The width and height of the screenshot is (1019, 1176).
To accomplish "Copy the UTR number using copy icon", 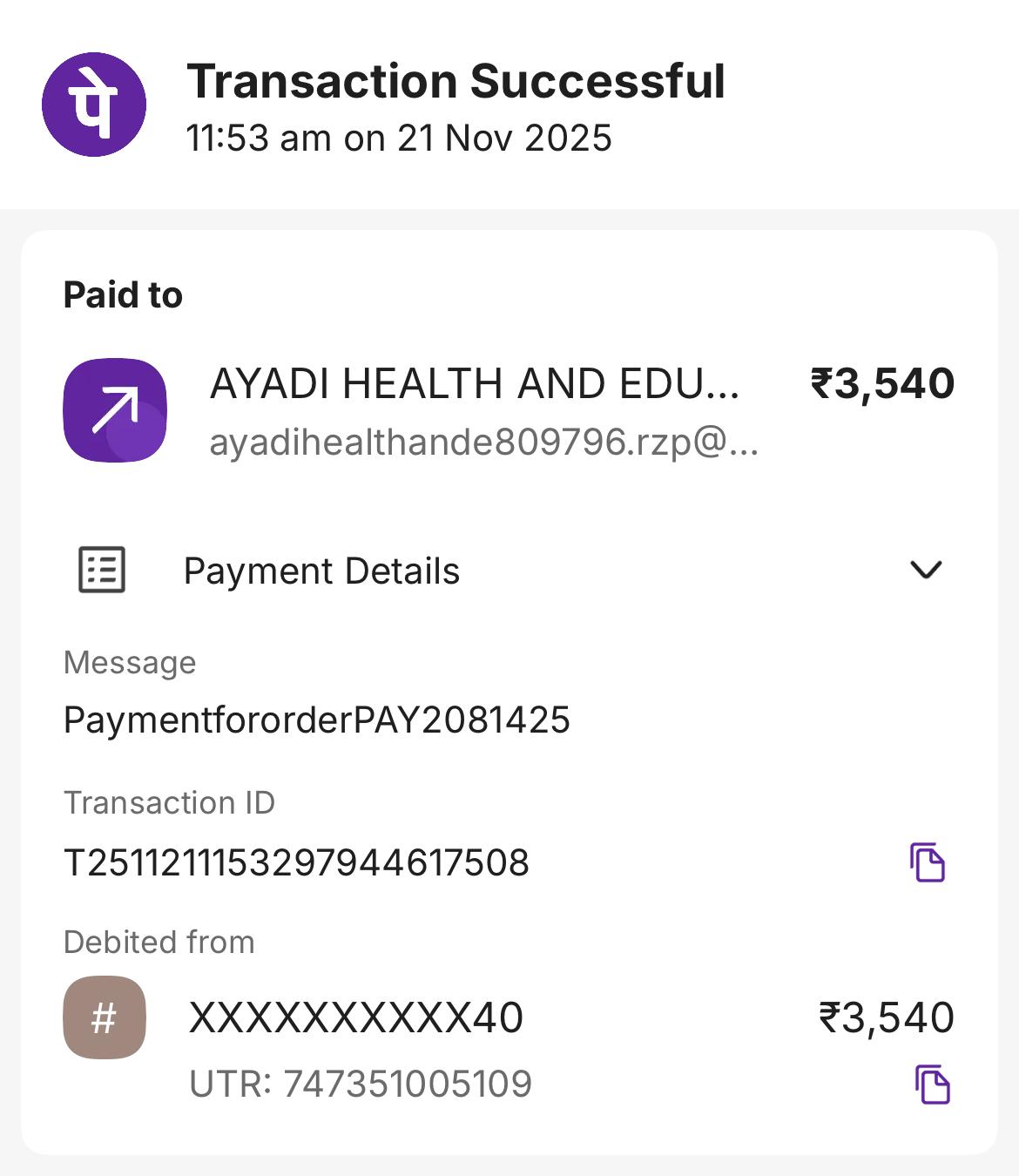I will [932, 1084].
